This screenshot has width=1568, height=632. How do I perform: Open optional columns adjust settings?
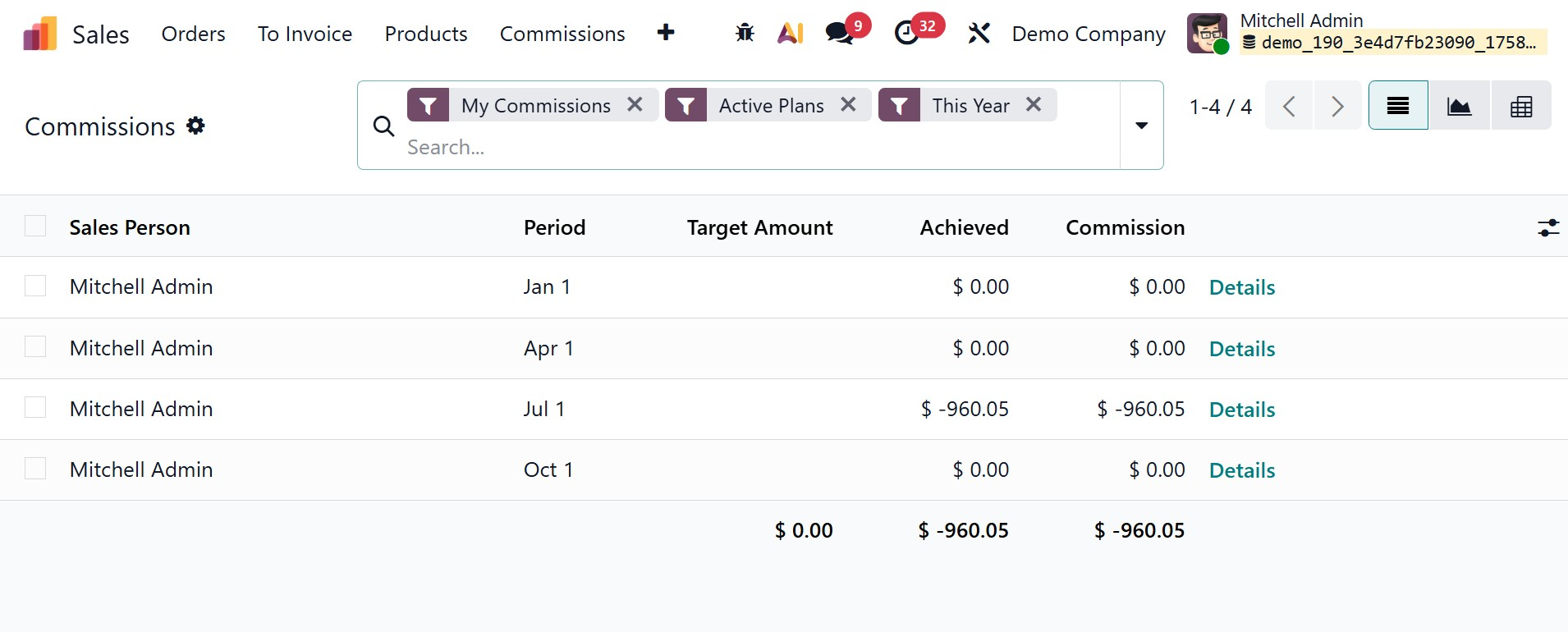[1547, 227]
